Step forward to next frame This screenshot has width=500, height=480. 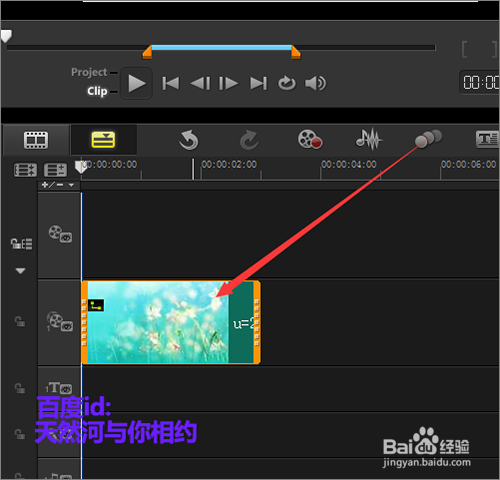(x=228, y=83)
